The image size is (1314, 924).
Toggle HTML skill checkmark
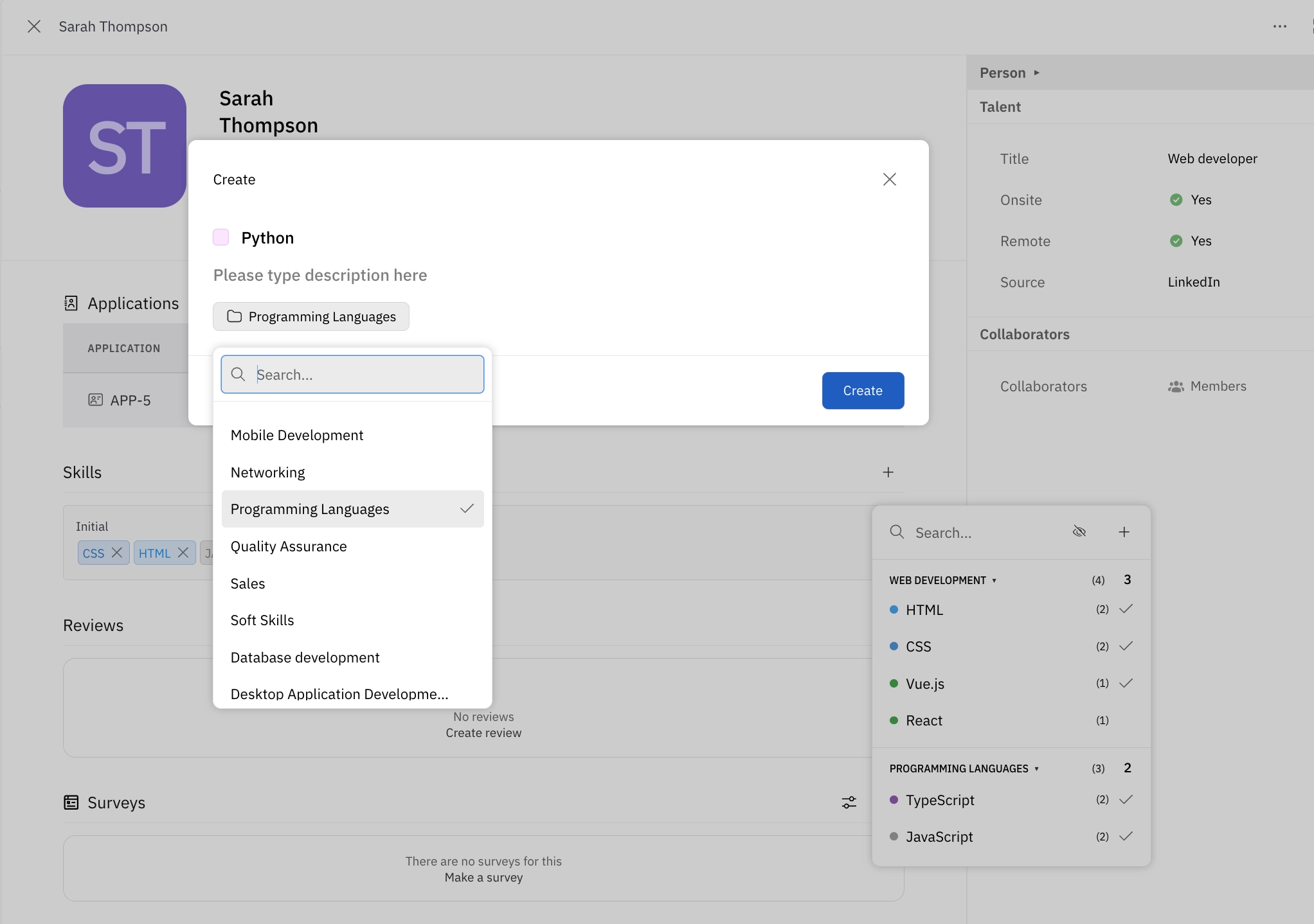[1127, 608]
